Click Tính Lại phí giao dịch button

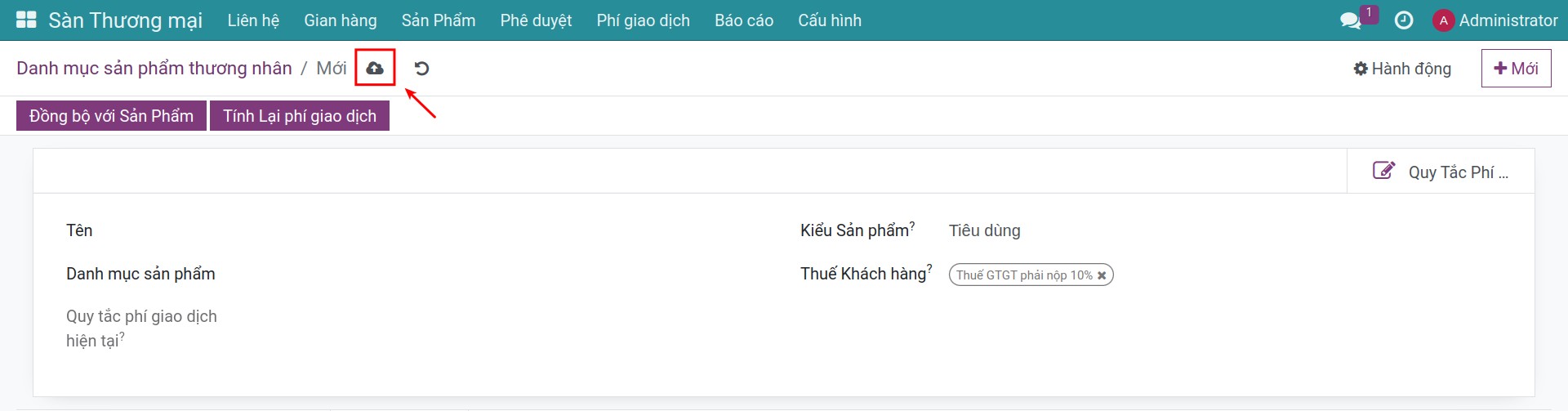[300, 116]
